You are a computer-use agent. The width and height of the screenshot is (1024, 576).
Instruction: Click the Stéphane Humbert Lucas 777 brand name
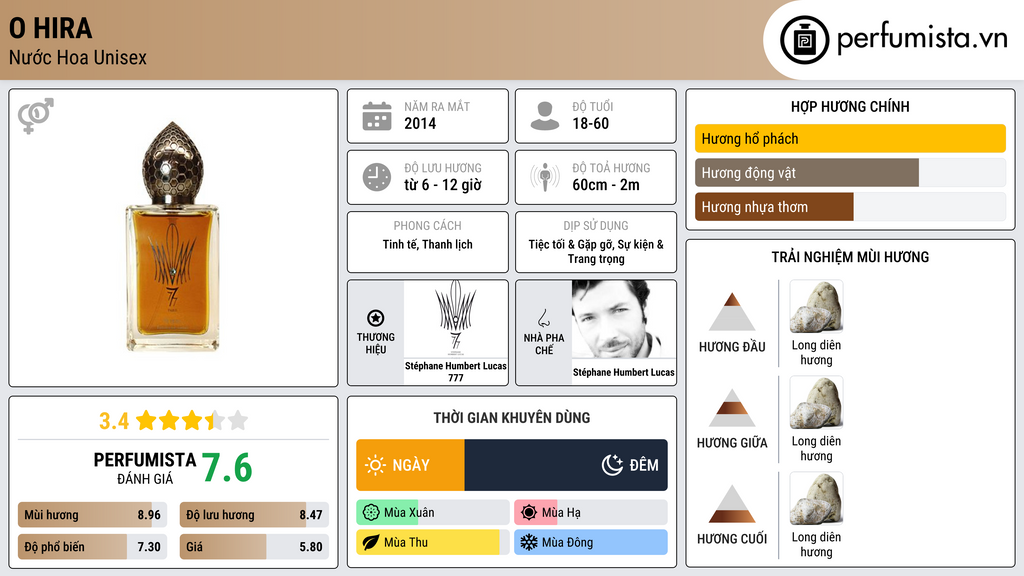tap(456, 372)
